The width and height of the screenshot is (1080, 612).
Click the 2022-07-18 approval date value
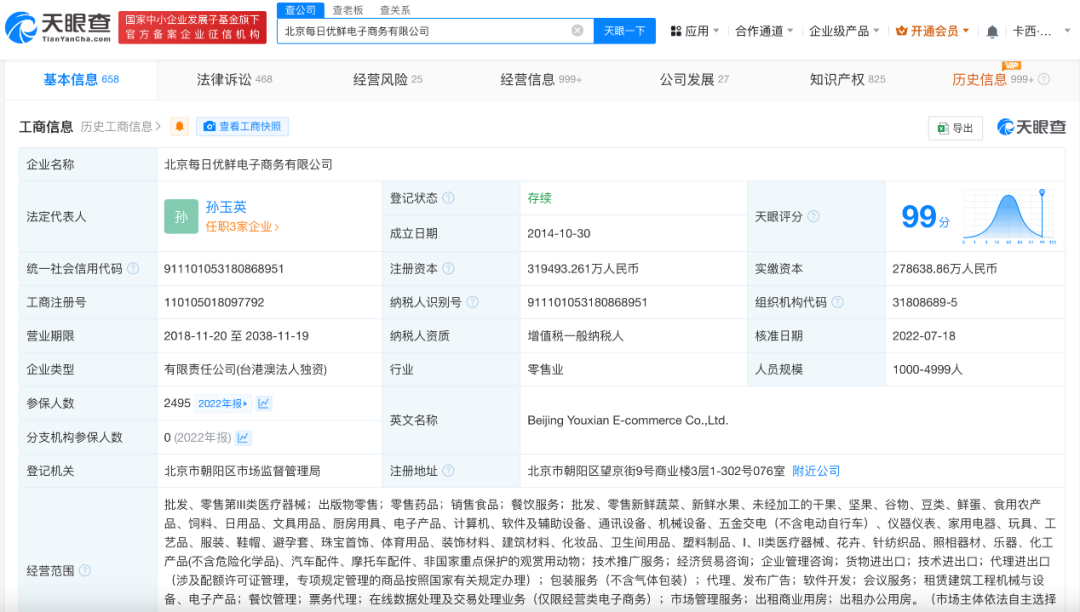click(924, 336)
